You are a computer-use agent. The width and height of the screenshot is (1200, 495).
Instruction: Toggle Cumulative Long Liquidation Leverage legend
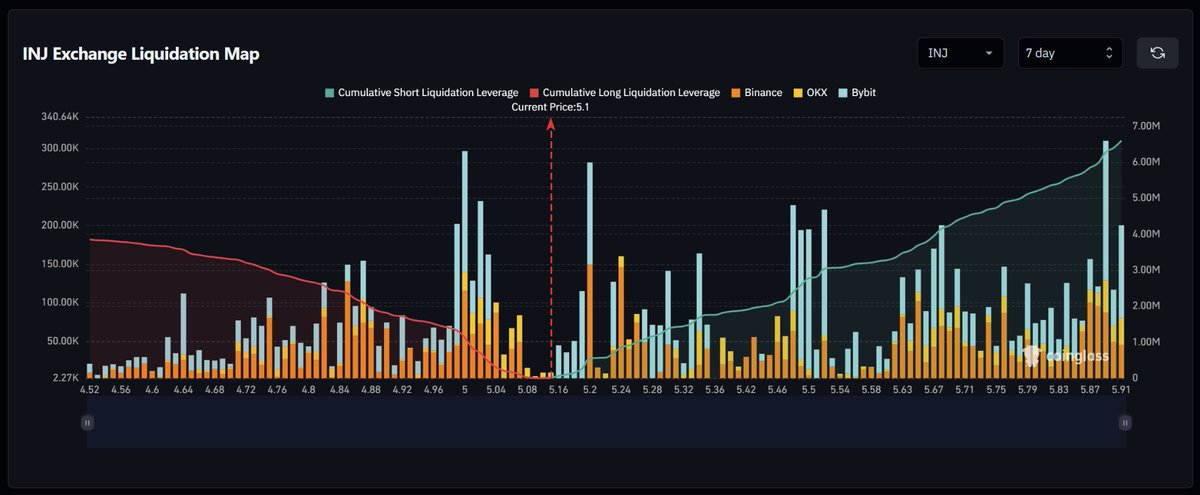[624, 92]
